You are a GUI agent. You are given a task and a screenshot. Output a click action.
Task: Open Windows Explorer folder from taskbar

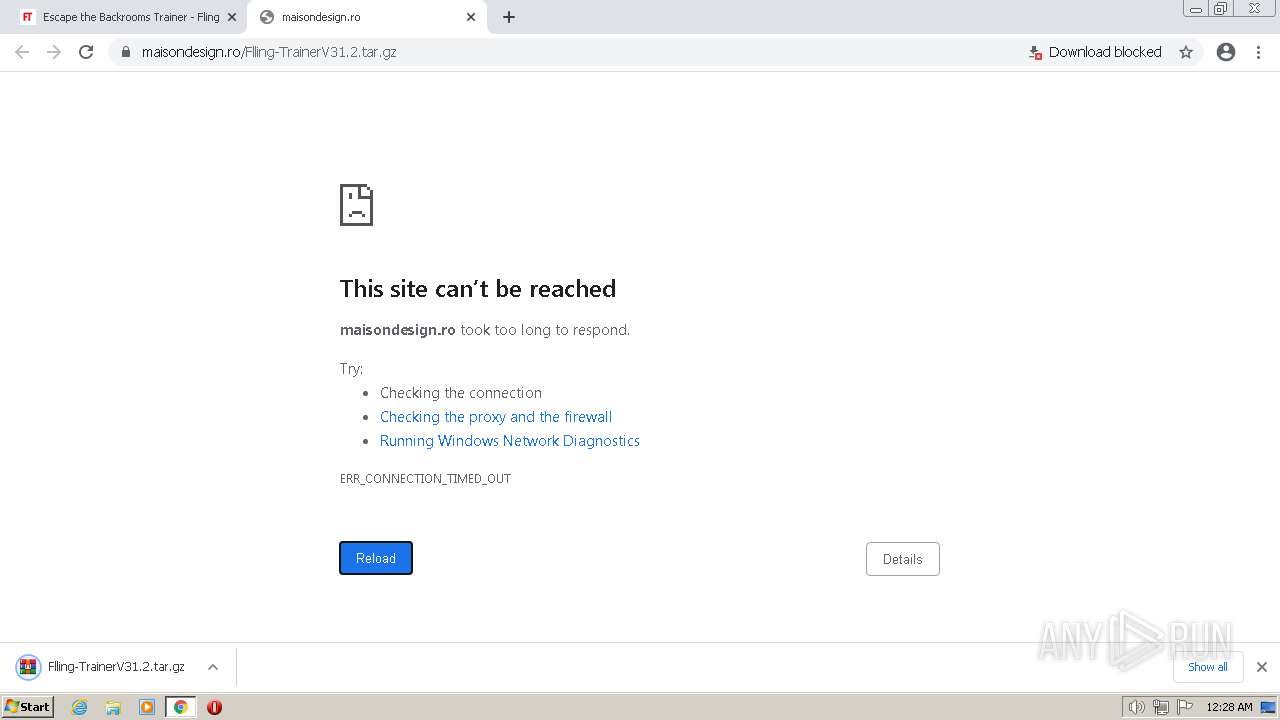coord(113,707)
